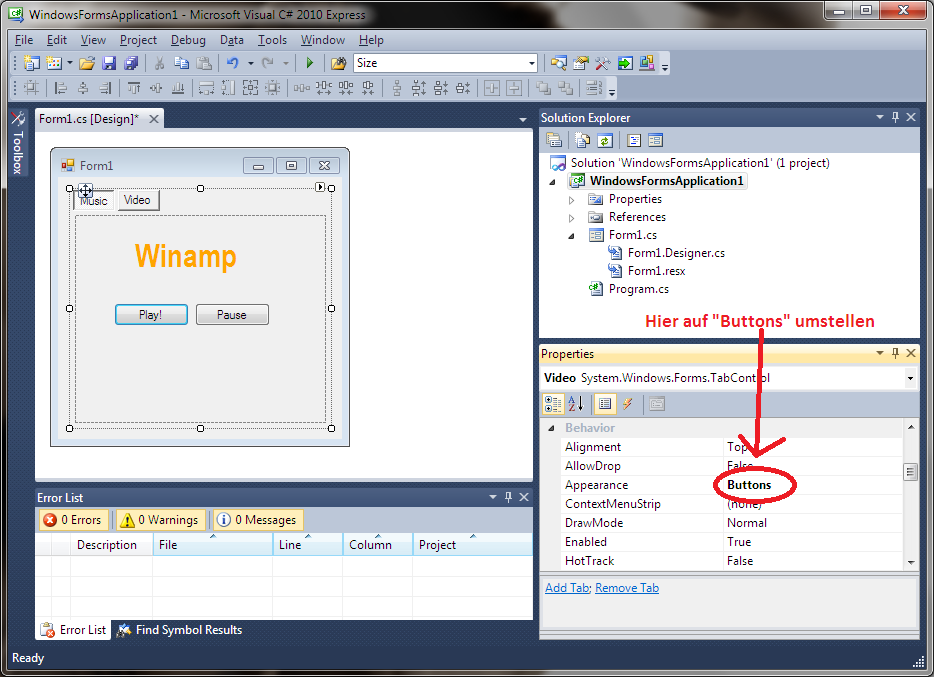The image size is (934, 677).
Task: Click the Find in Files icon
Action: pos(338,63)
